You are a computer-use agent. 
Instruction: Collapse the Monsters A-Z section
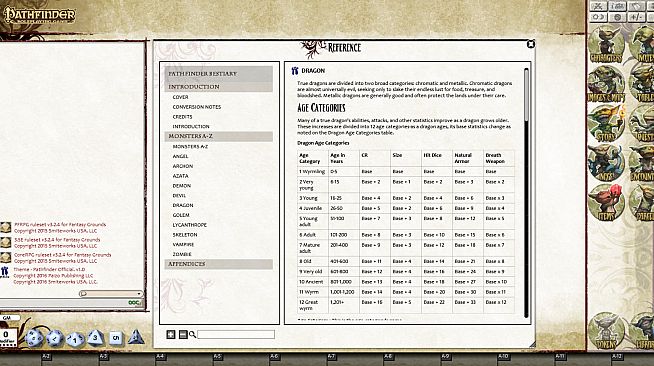click(219, 136)
